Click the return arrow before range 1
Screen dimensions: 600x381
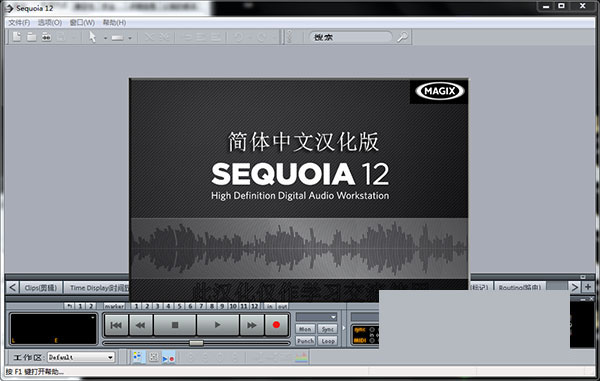click(x=69, y=306)
